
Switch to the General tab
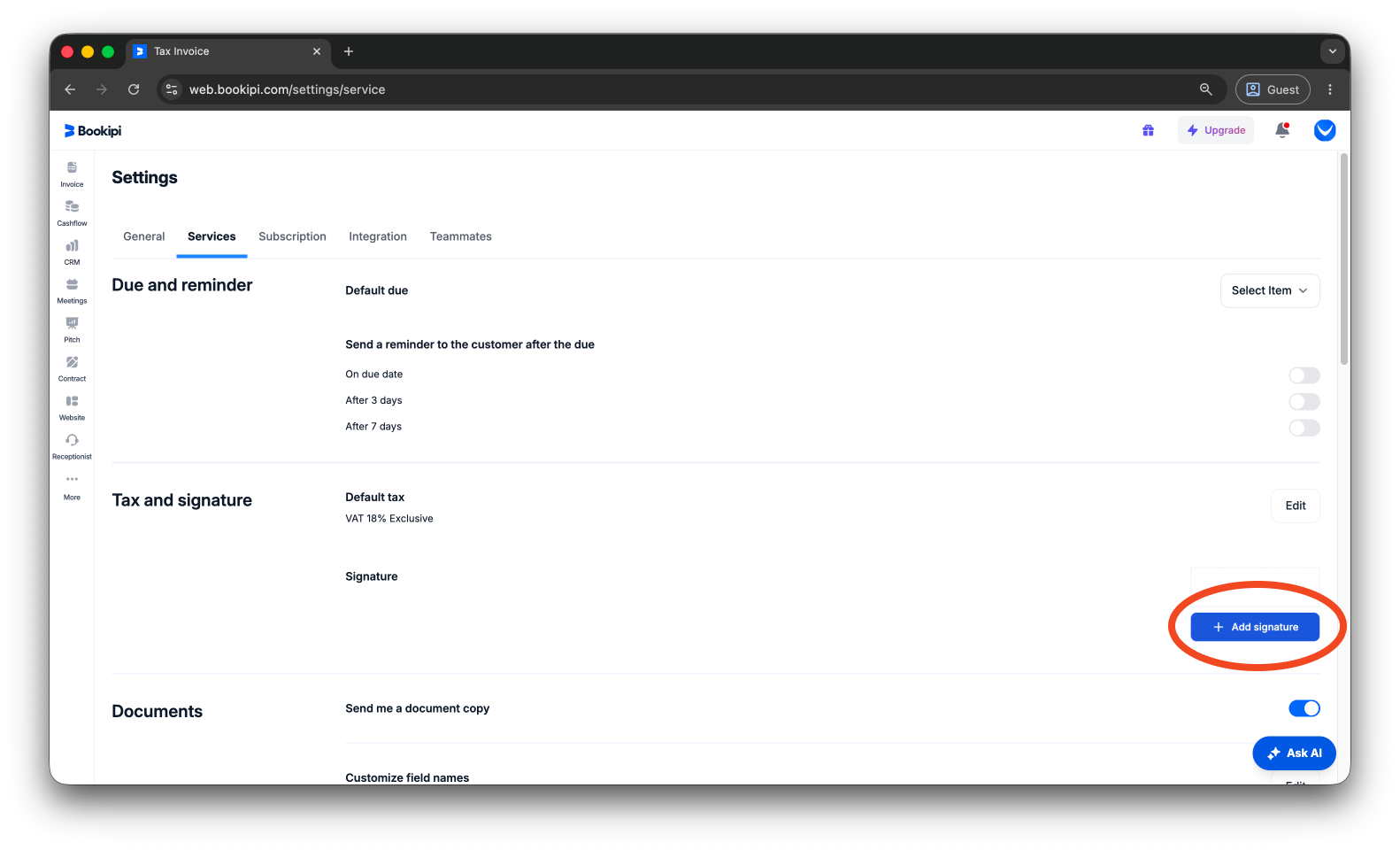tap(144, 236)
